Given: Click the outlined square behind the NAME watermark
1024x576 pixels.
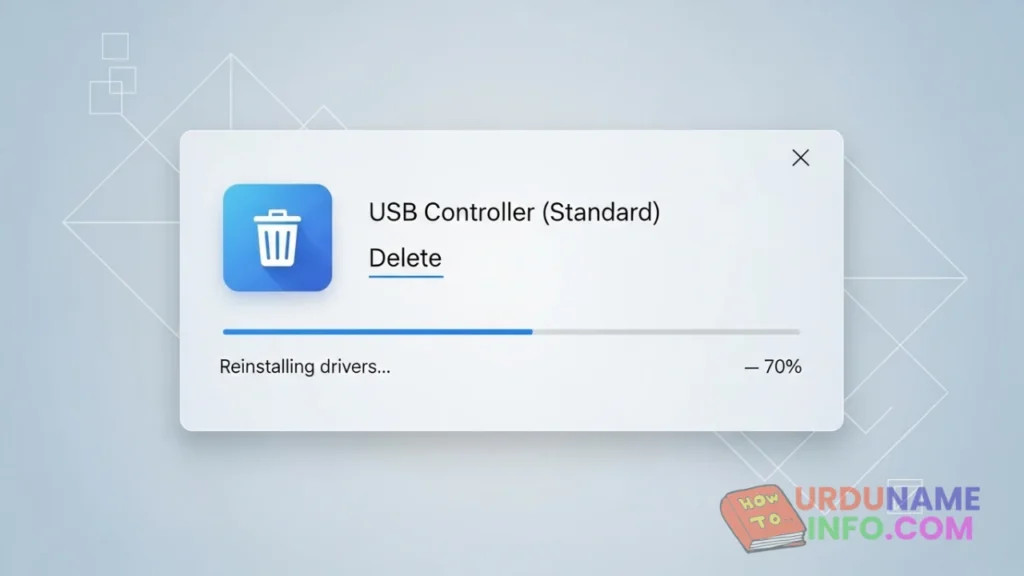Looking at the screenshot, I should pyautogui.click(x=905, y=496).
